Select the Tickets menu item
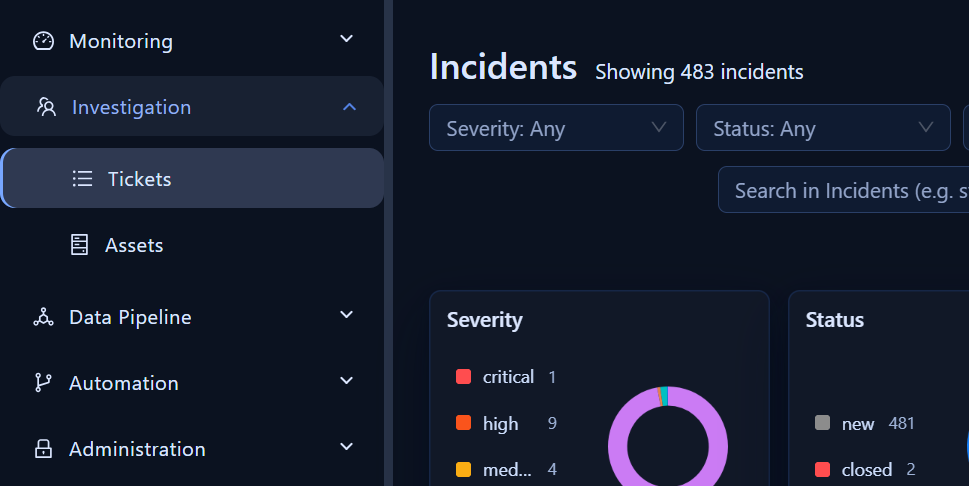 [192, 178]
